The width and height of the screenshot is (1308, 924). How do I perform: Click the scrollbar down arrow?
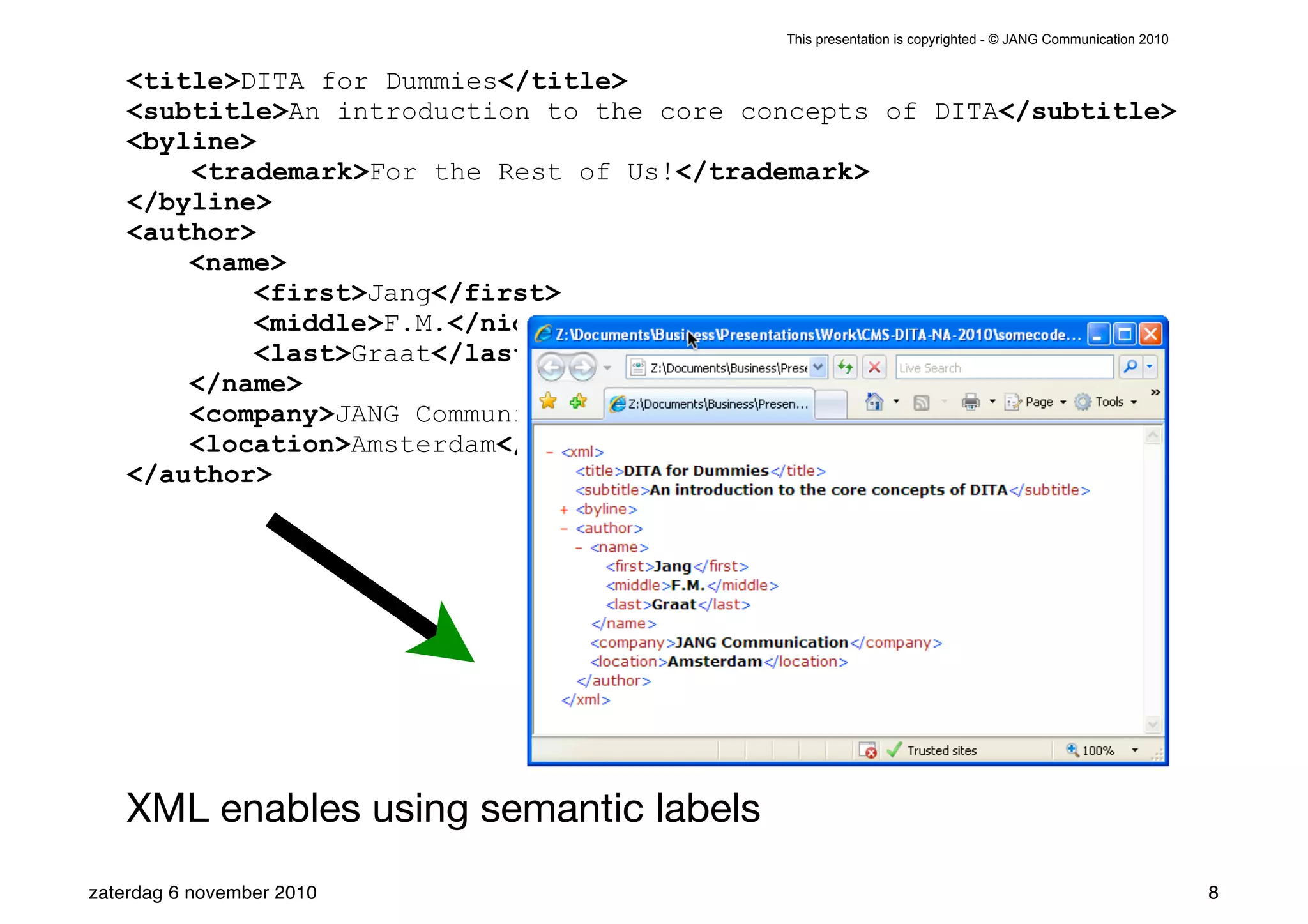pyautogui.click(x=1153, y=724)
